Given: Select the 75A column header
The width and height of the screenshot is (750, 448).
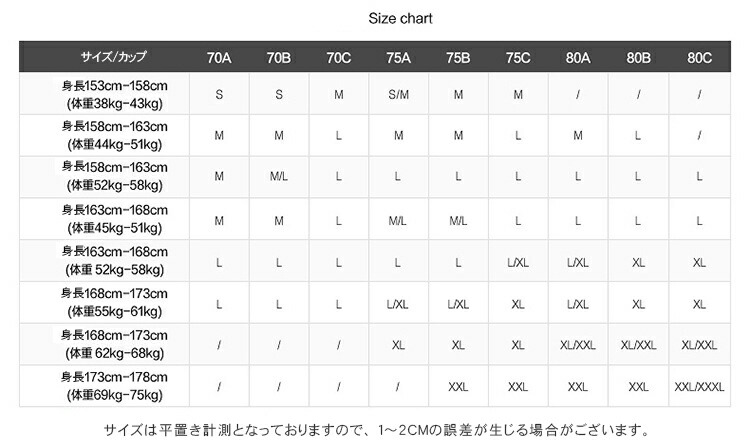Looking at the screenshot, I should click(x=399, y=58).
